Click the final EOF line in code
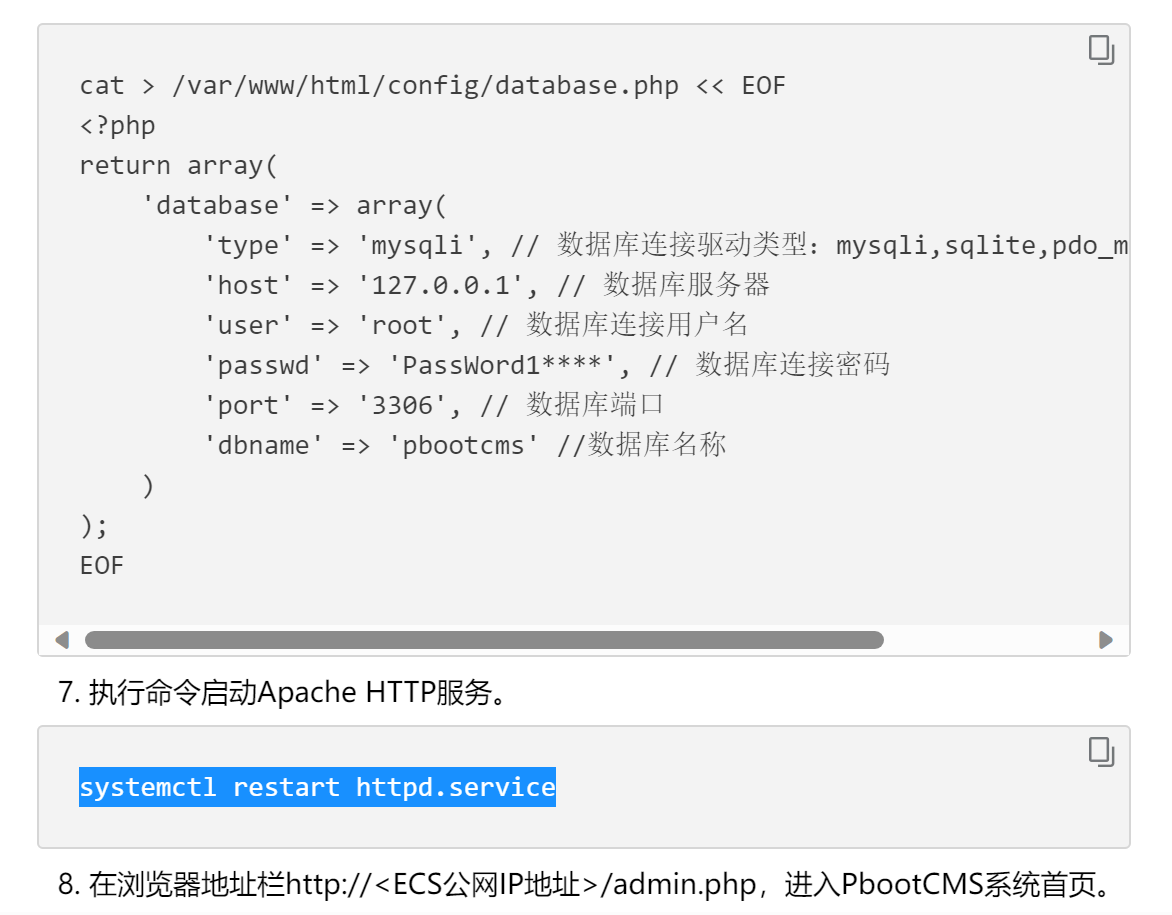 tap(102, 566)
